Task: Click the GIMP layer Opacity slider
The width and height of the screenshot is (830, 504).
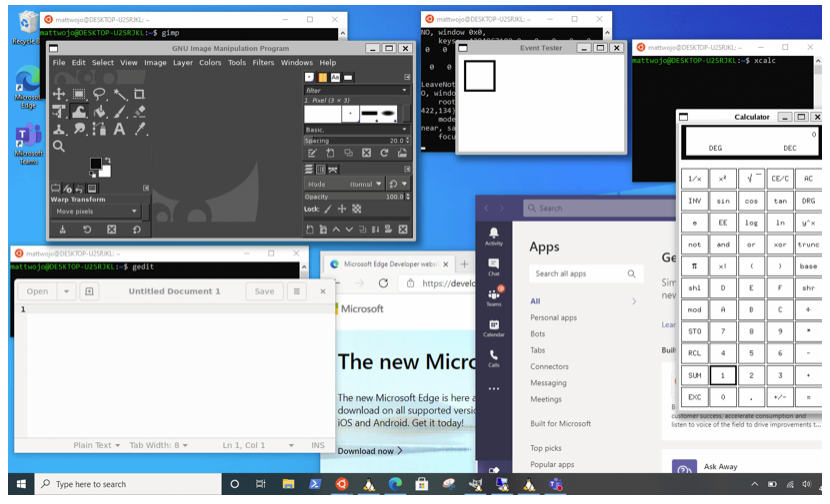Action: 357,196
